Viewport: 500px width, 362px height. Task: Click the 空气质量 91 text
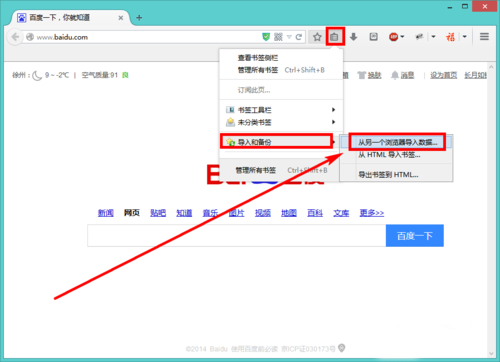tap(100, 75)
